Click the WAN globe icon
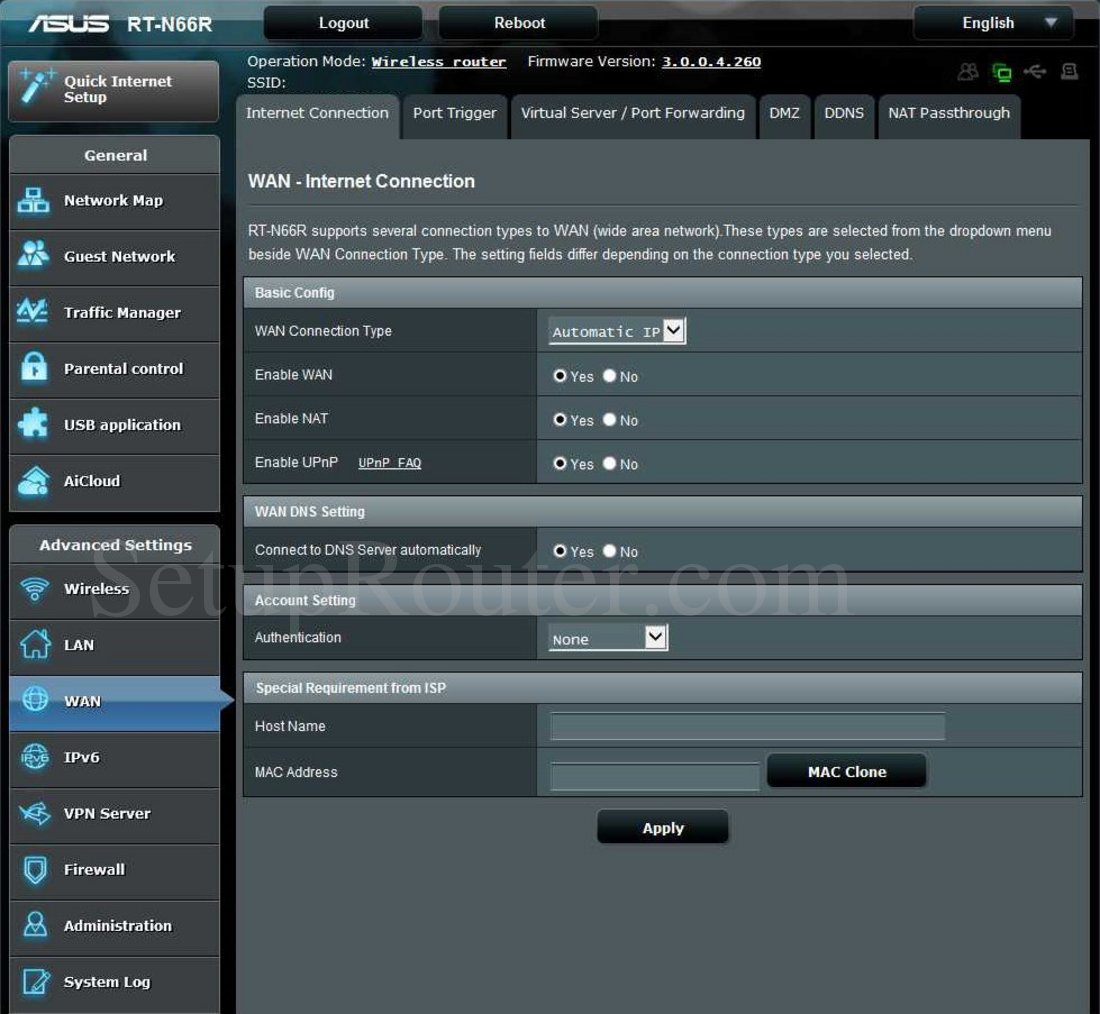This screenshot has width=1100, height=1014. click(35, 699)
